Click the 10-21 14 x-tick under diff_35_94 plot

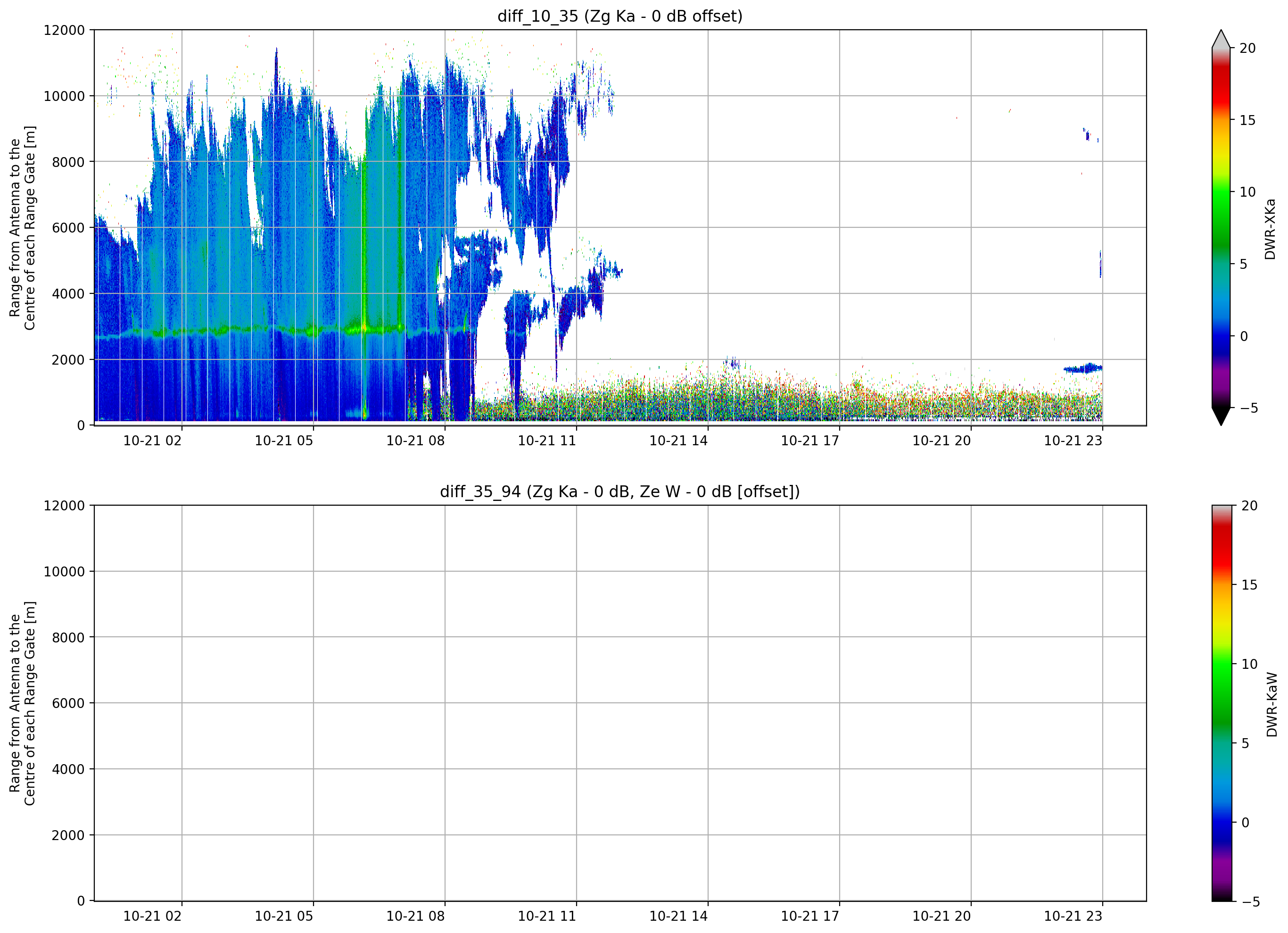(678, 916)
